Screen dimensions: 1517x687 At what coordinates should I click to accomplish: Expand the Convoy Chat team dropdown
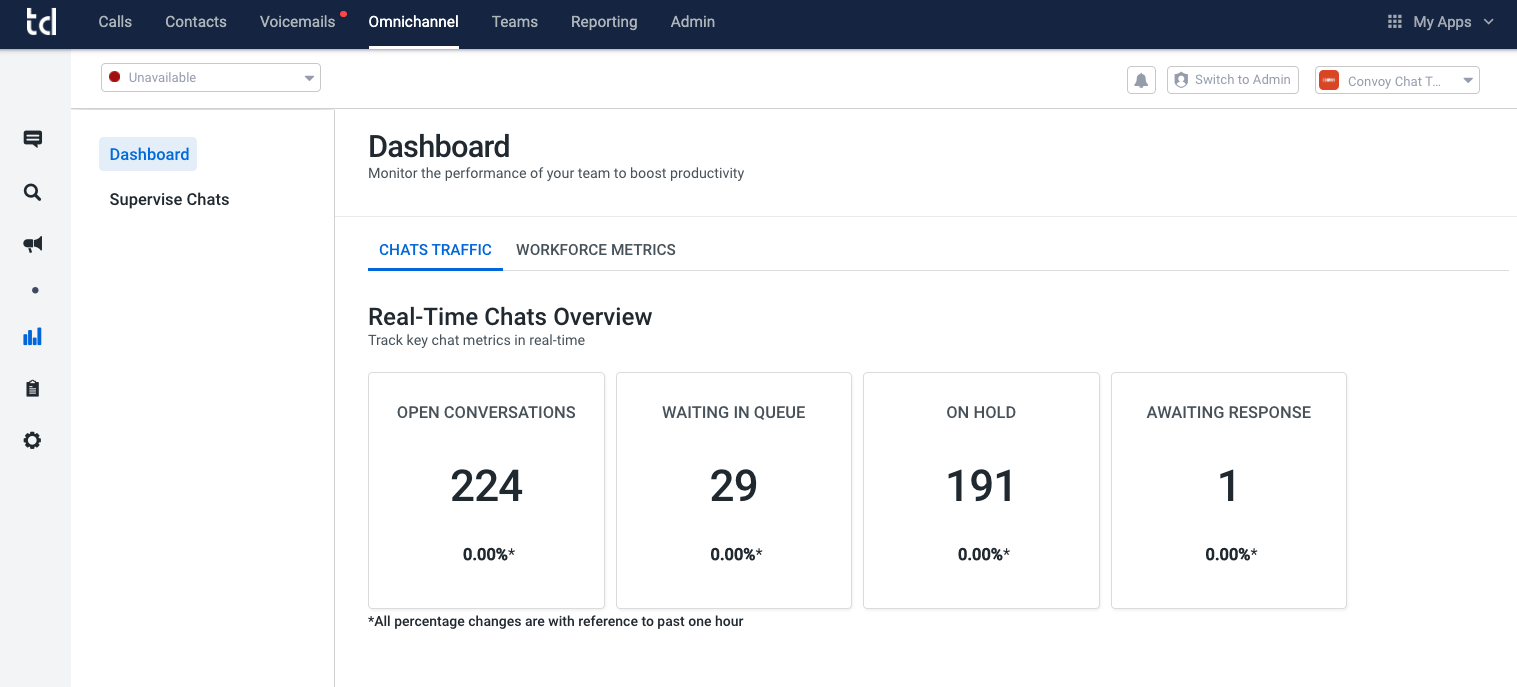[x=1397, y=81]
